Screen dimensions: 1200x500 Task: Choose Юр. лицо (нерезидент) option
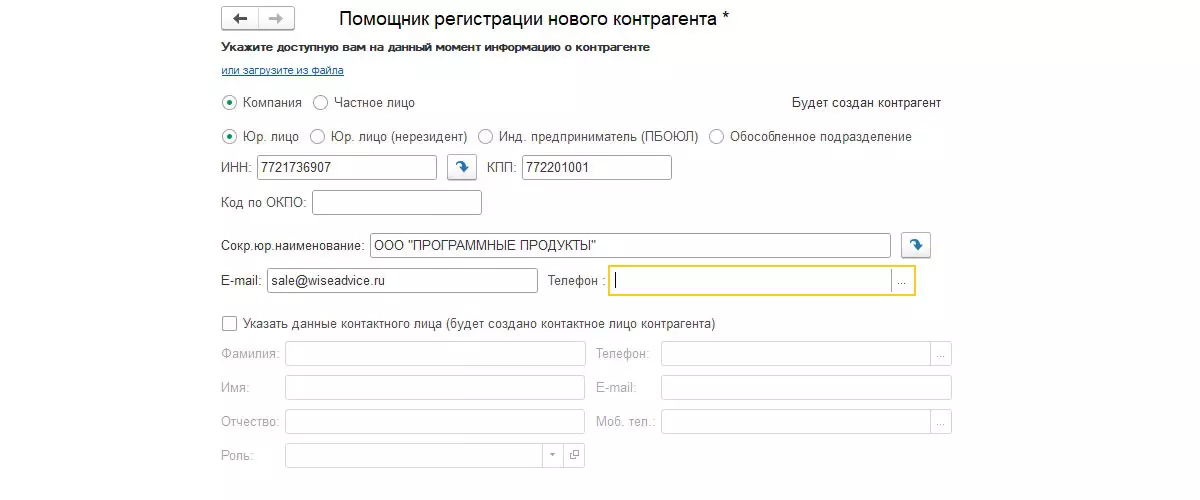click(x=318, y=136)
